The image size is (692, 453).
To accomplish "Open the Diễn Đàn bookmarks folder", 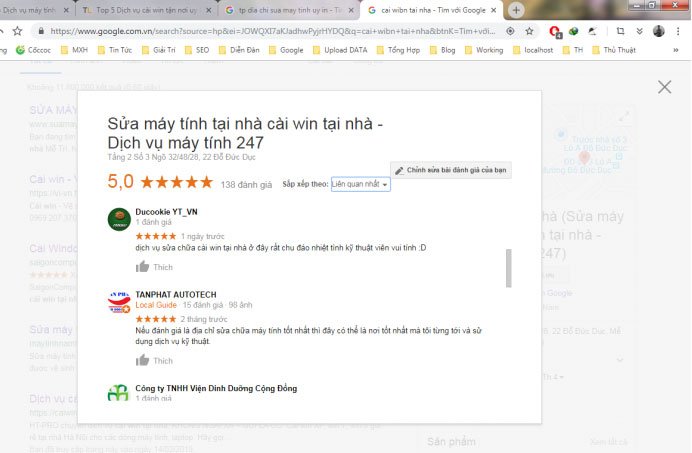I will click(x=239, y=50).
